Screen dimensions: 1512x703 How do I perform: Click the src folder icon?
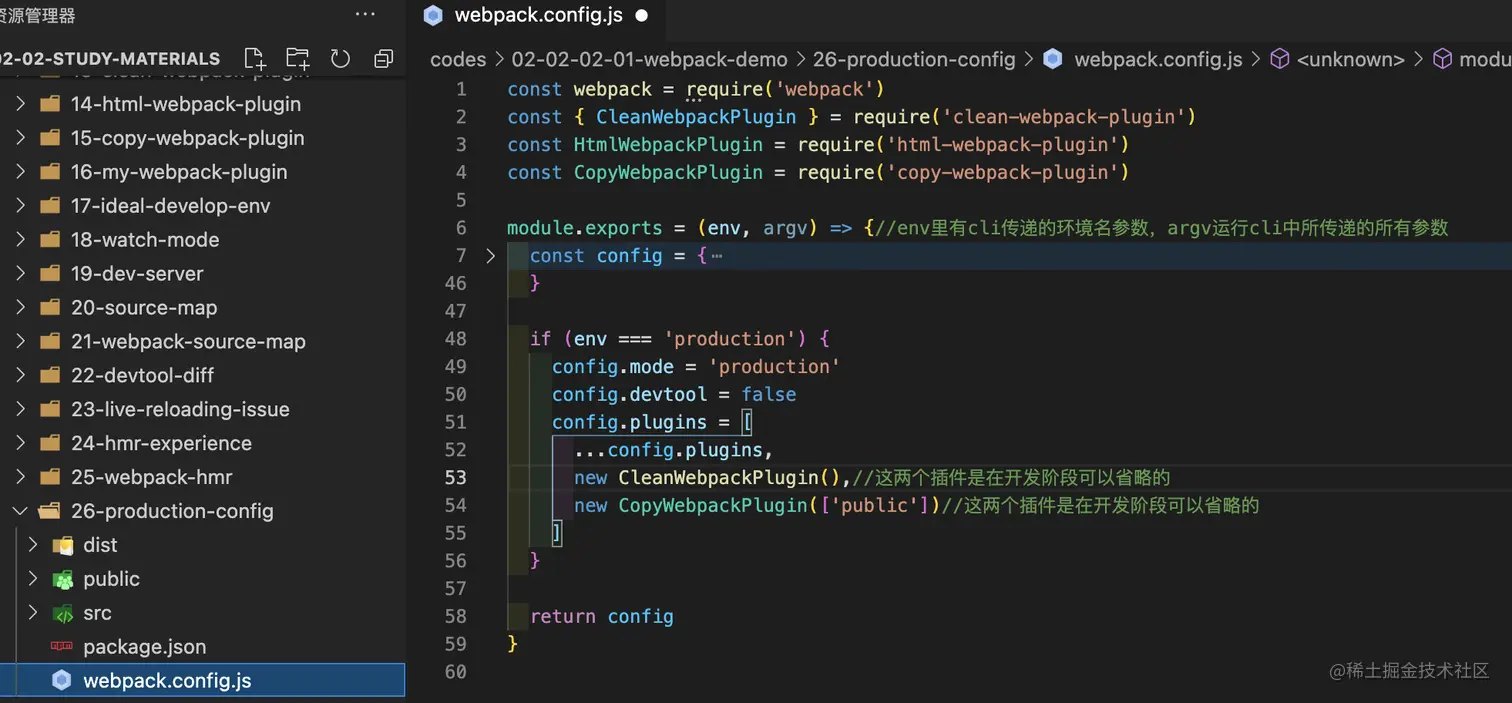pyautogui.click(x=63, y=613)
